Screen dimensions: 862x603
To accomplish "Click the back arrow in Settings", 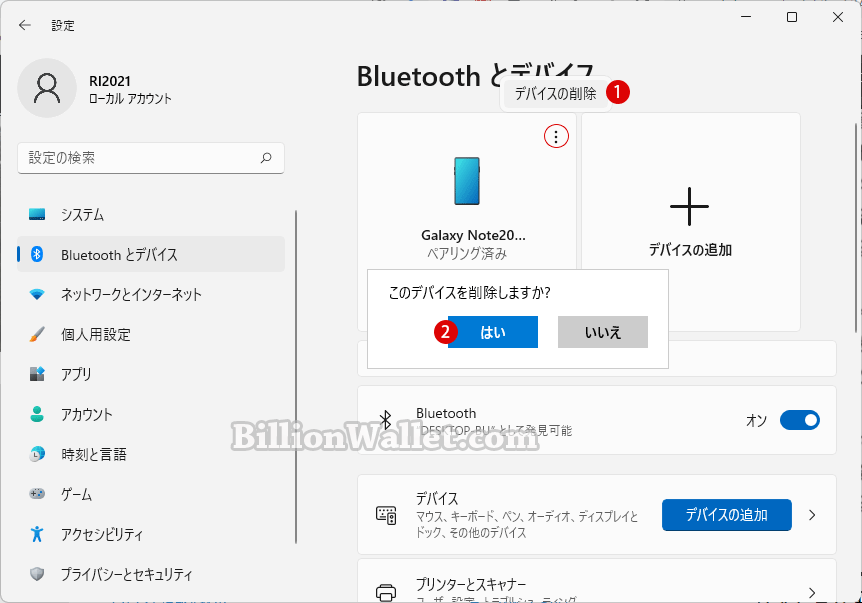I will point(25,25).
